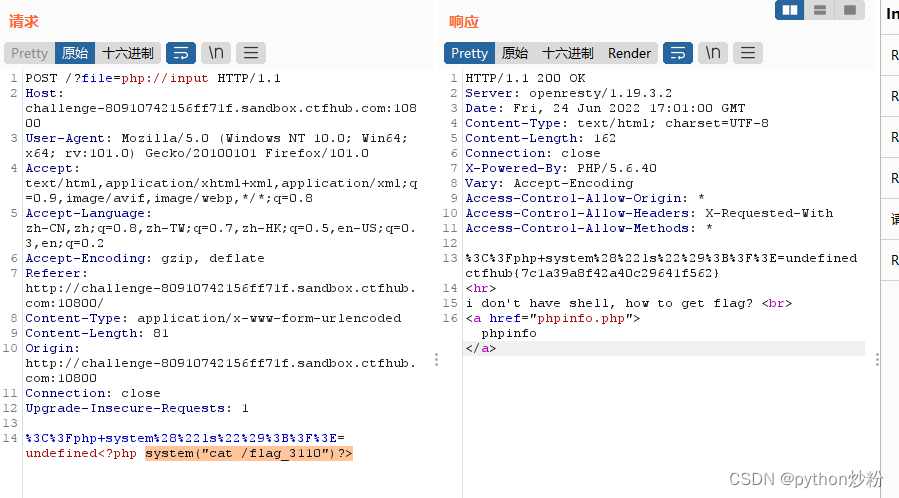Toggle word wrap icon in response panel
Screen dimensions: 899x498
pyautogui.click(x=678, y=53)
